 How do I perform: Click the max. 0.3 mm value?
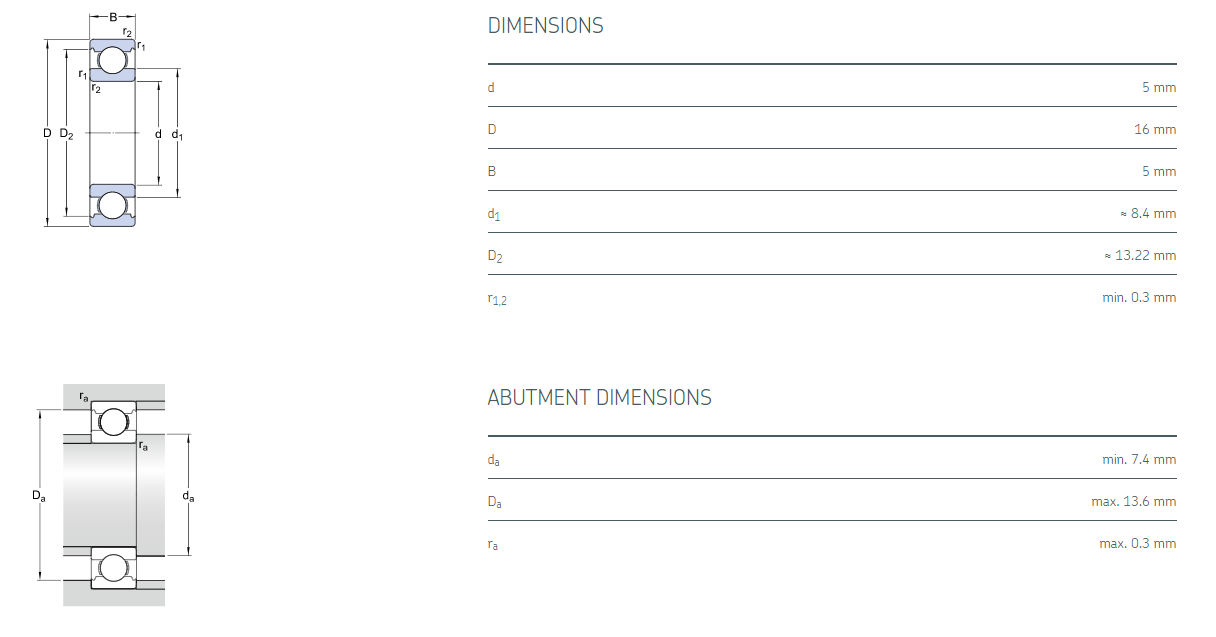click(x=1137, y=543)
